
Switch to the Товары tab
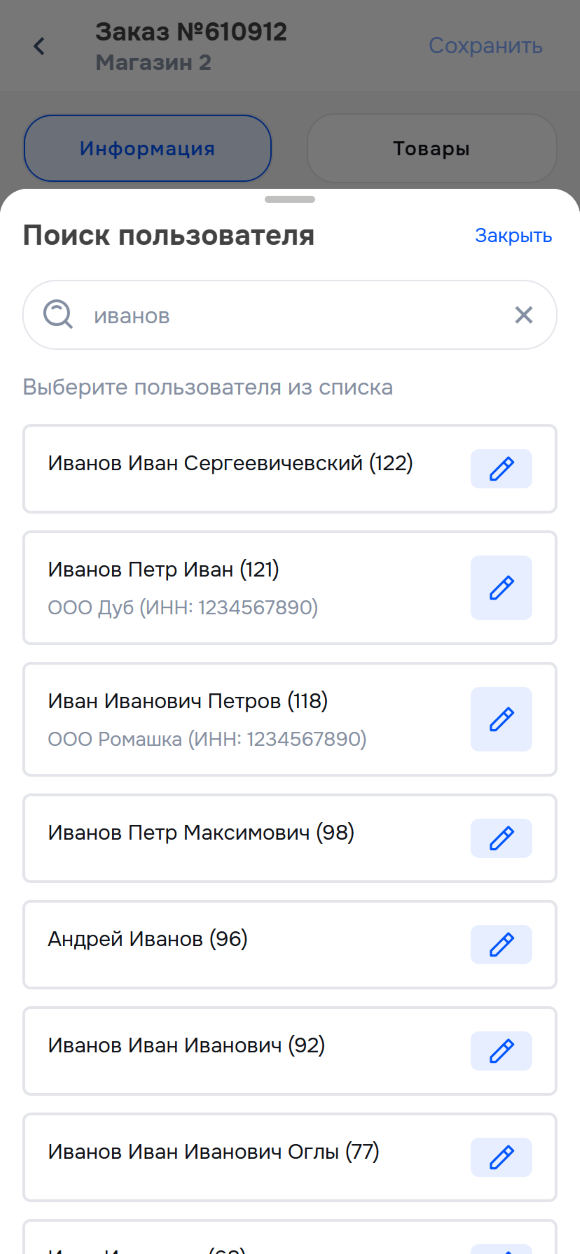431,148
